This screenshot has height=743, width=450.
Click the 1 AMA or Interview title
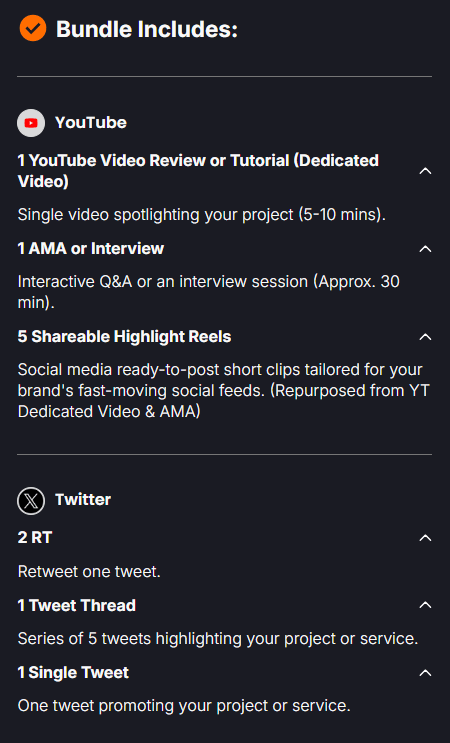pos(91,248)
